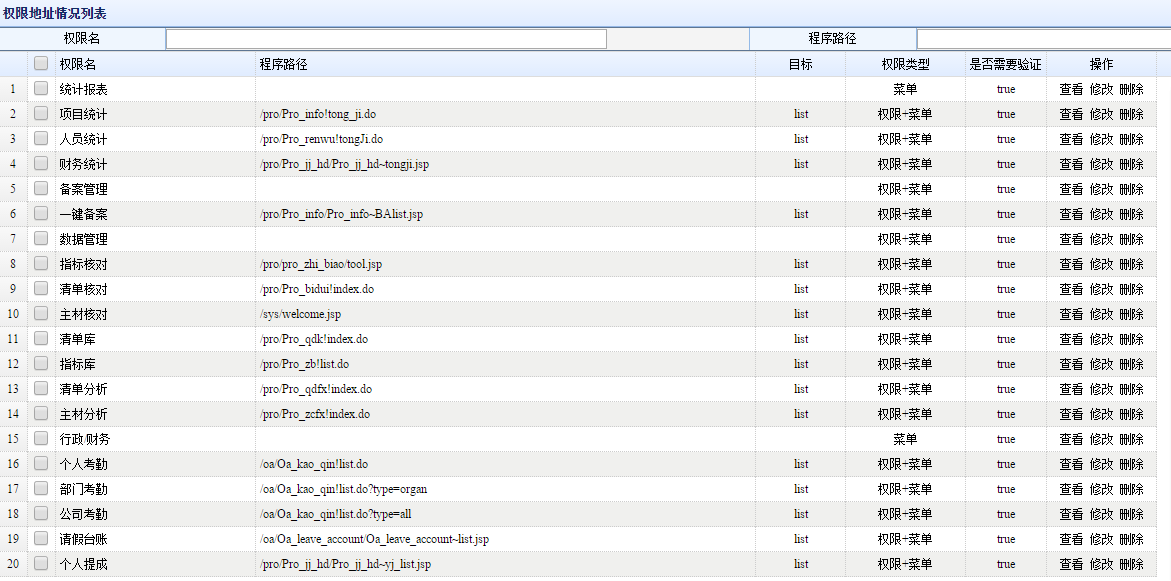
Task: Check the checkbox for 个人考勤 row
Action: click(41, 464)
